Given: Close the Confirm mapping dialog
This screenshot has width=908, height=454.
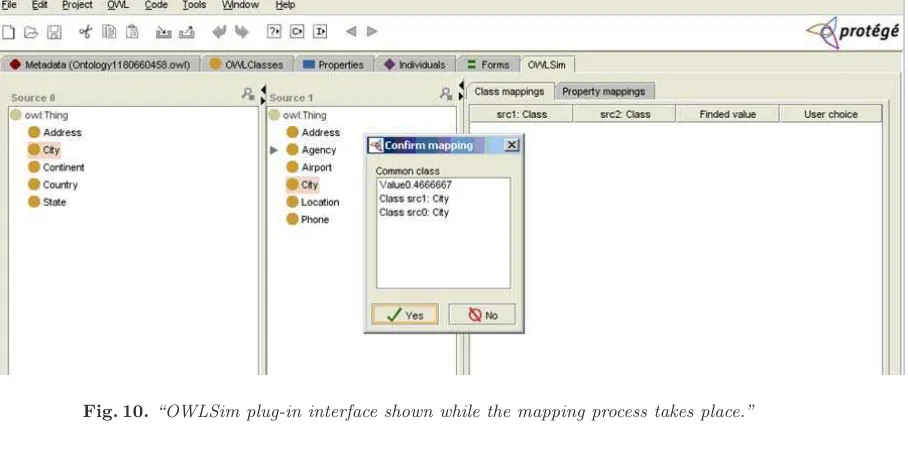Looking at the screenshot, I should (512, 145).
